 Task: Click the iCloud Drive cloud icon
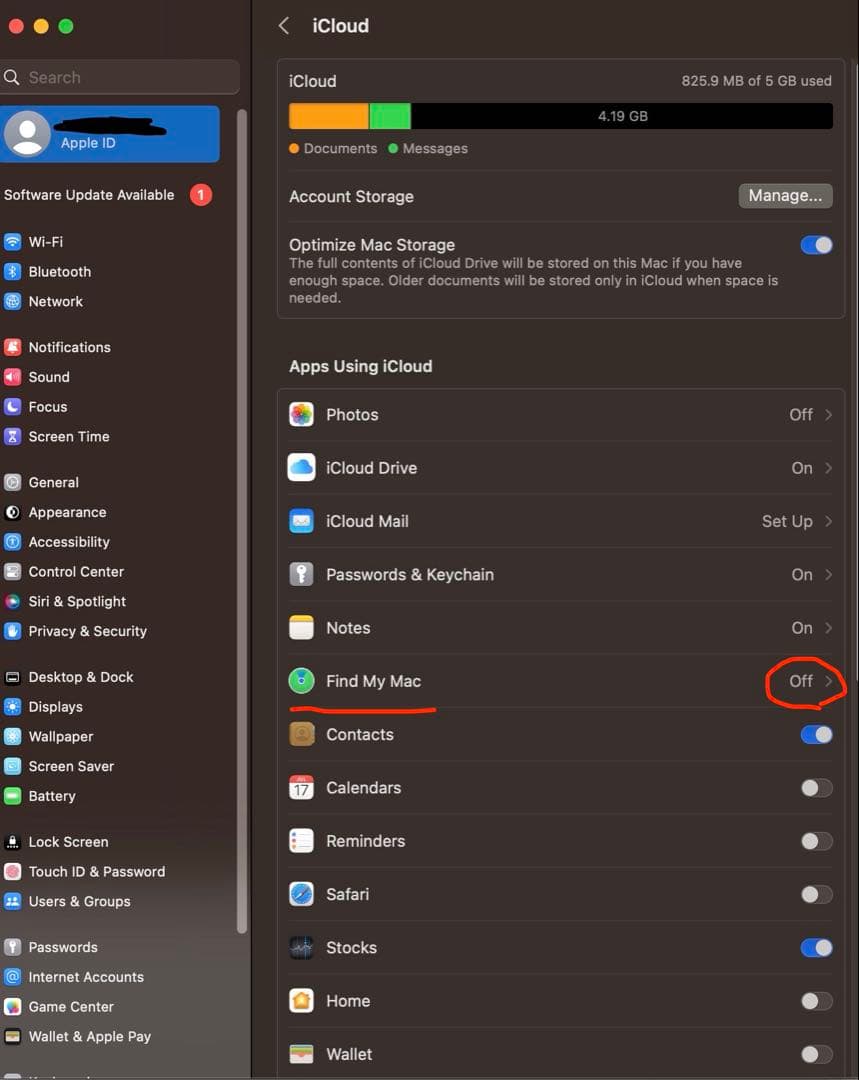click(301, 468)
